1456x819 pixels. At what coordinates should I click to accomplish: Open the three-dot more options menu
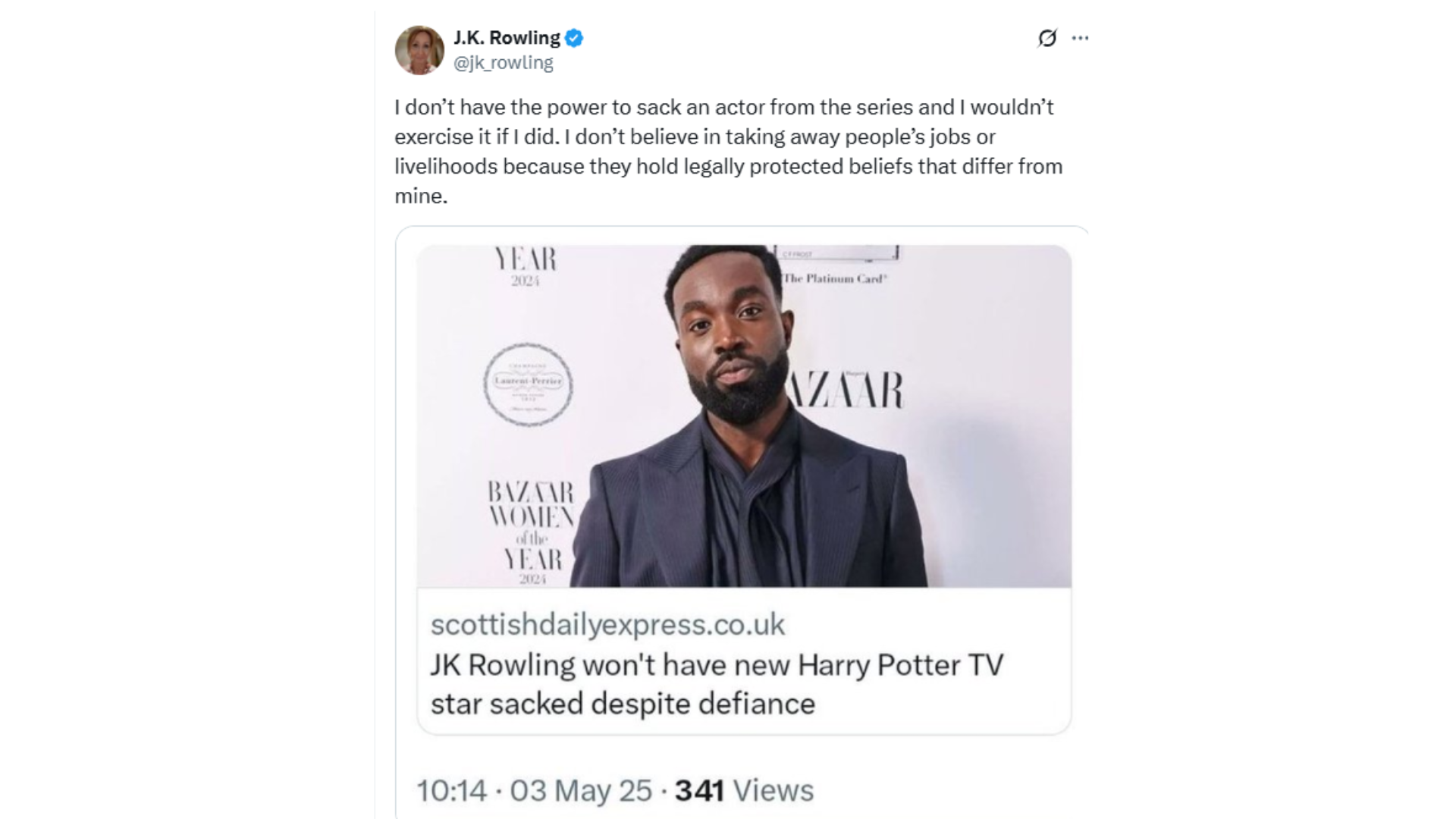[x=1080, y=38]
